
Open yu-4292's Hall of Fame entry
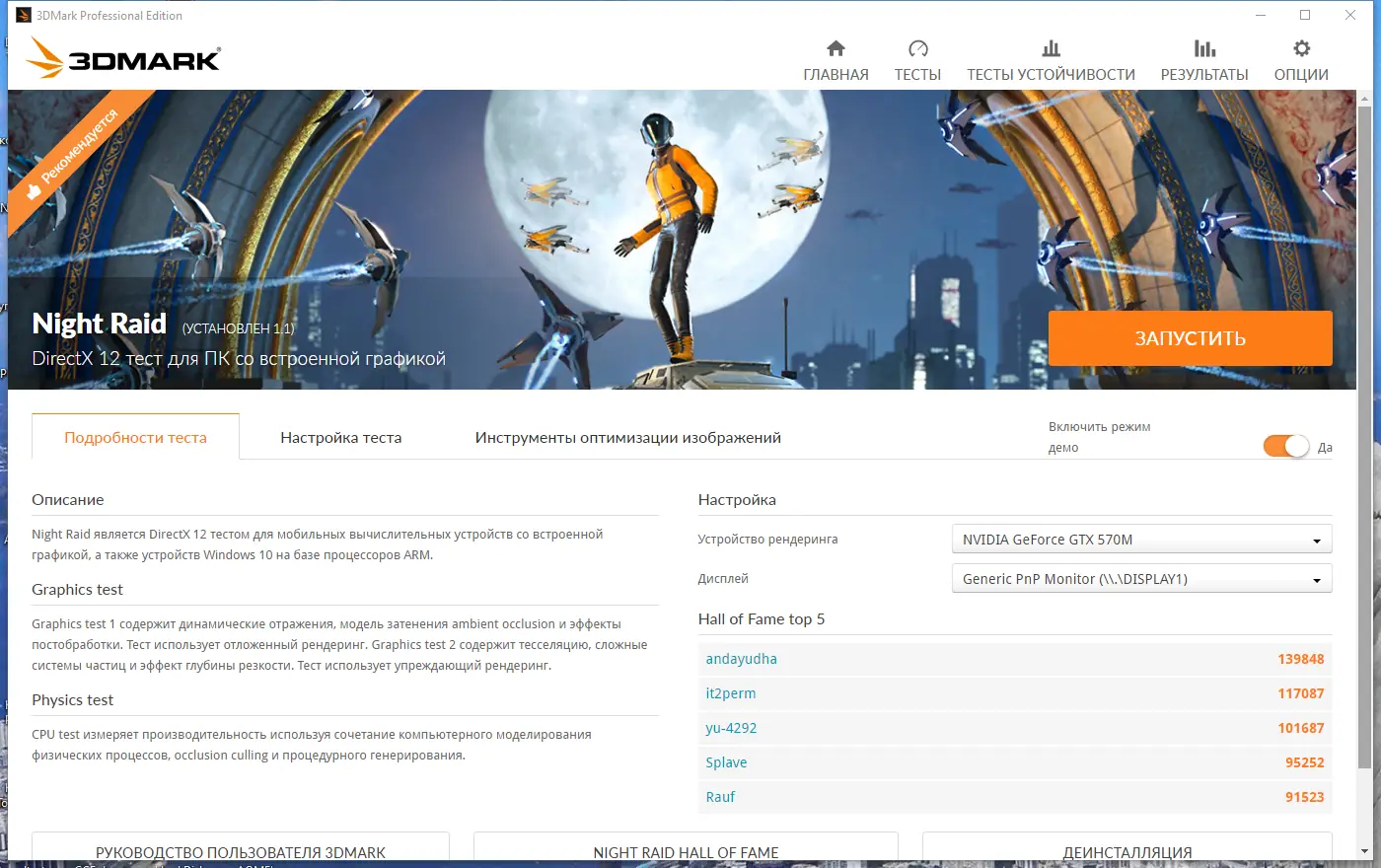[732, 728]
